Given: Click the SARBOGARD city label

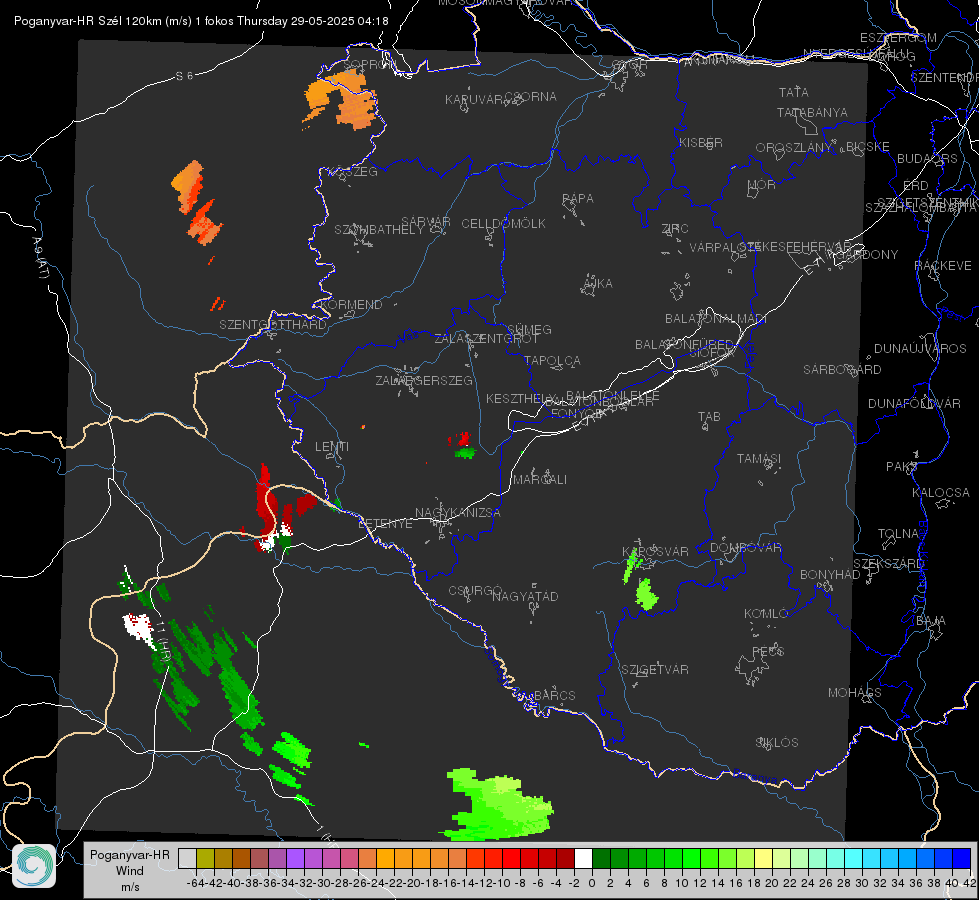Looking at the screenshot, I should [x=842, y=370].
